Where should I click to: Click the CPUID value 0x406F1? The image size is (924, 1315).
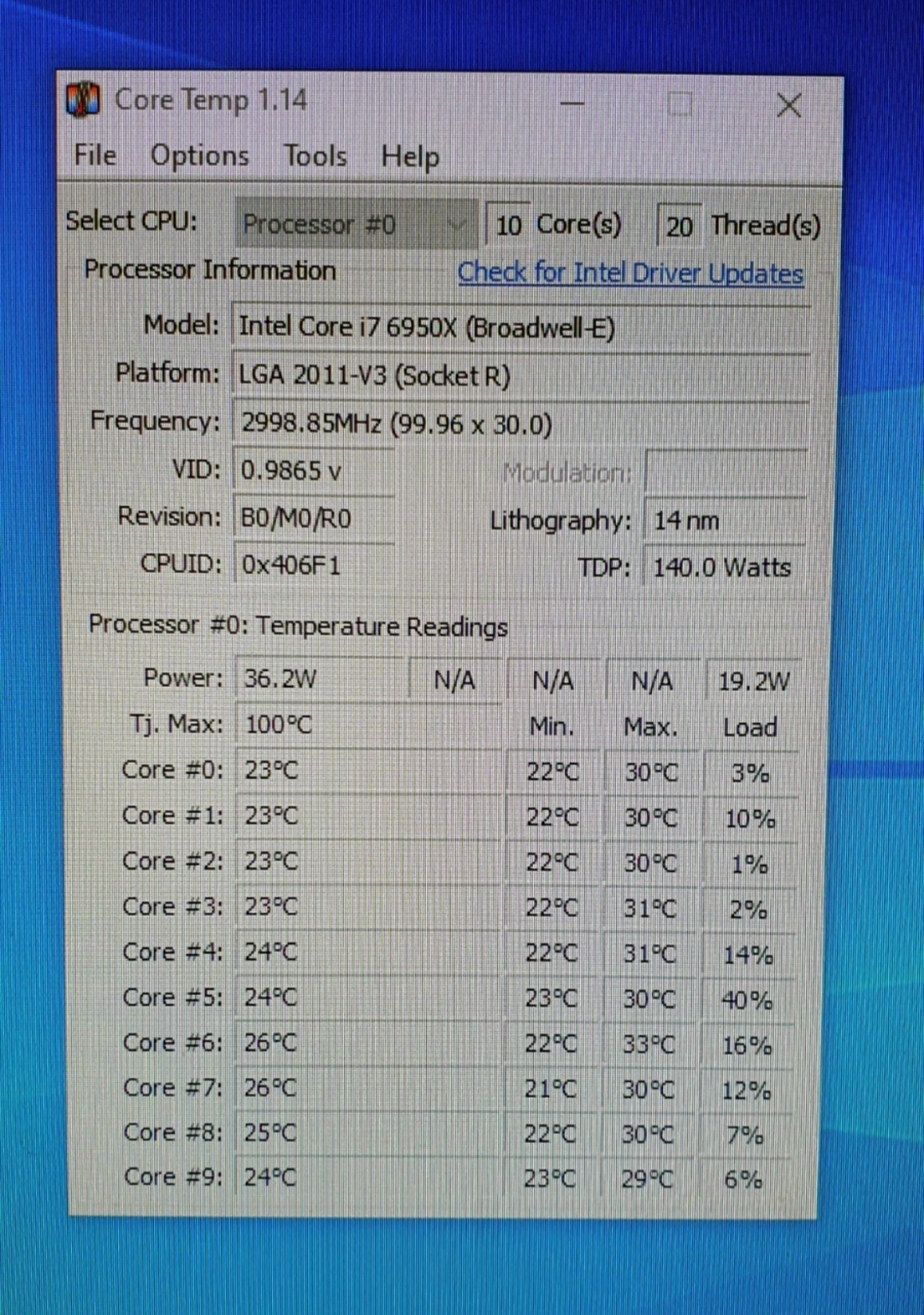314,566
